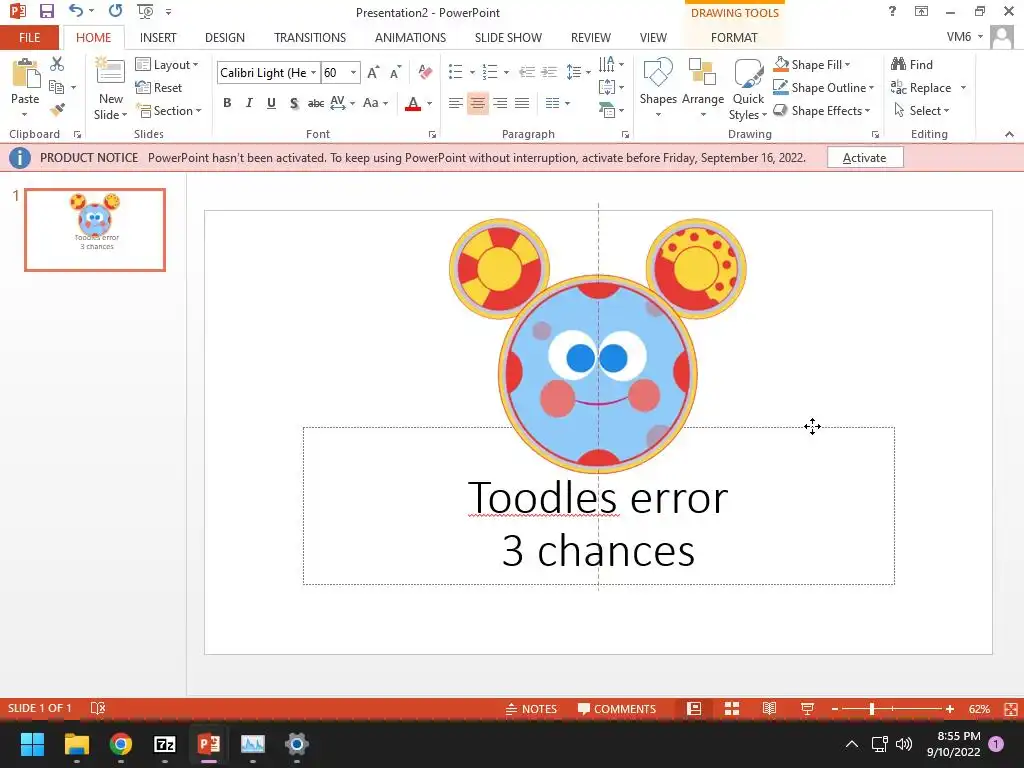Image resolution: width=1024 pixels, height=768 pixels.
Task: Select the Format Painter brush icon
Action: [x=57, y=110]
